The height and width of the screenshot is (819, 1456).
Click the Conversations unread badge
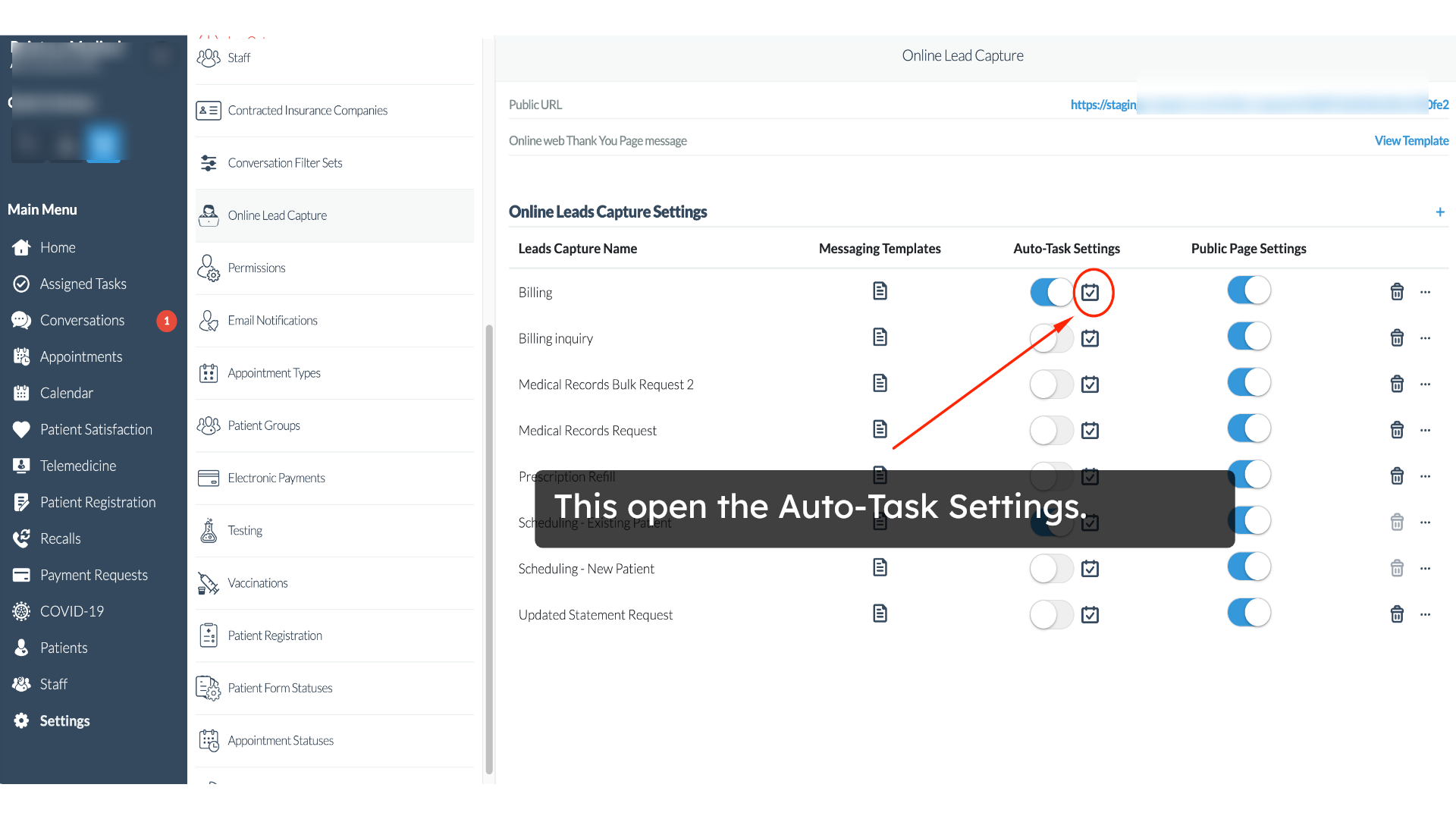(167, 321)
